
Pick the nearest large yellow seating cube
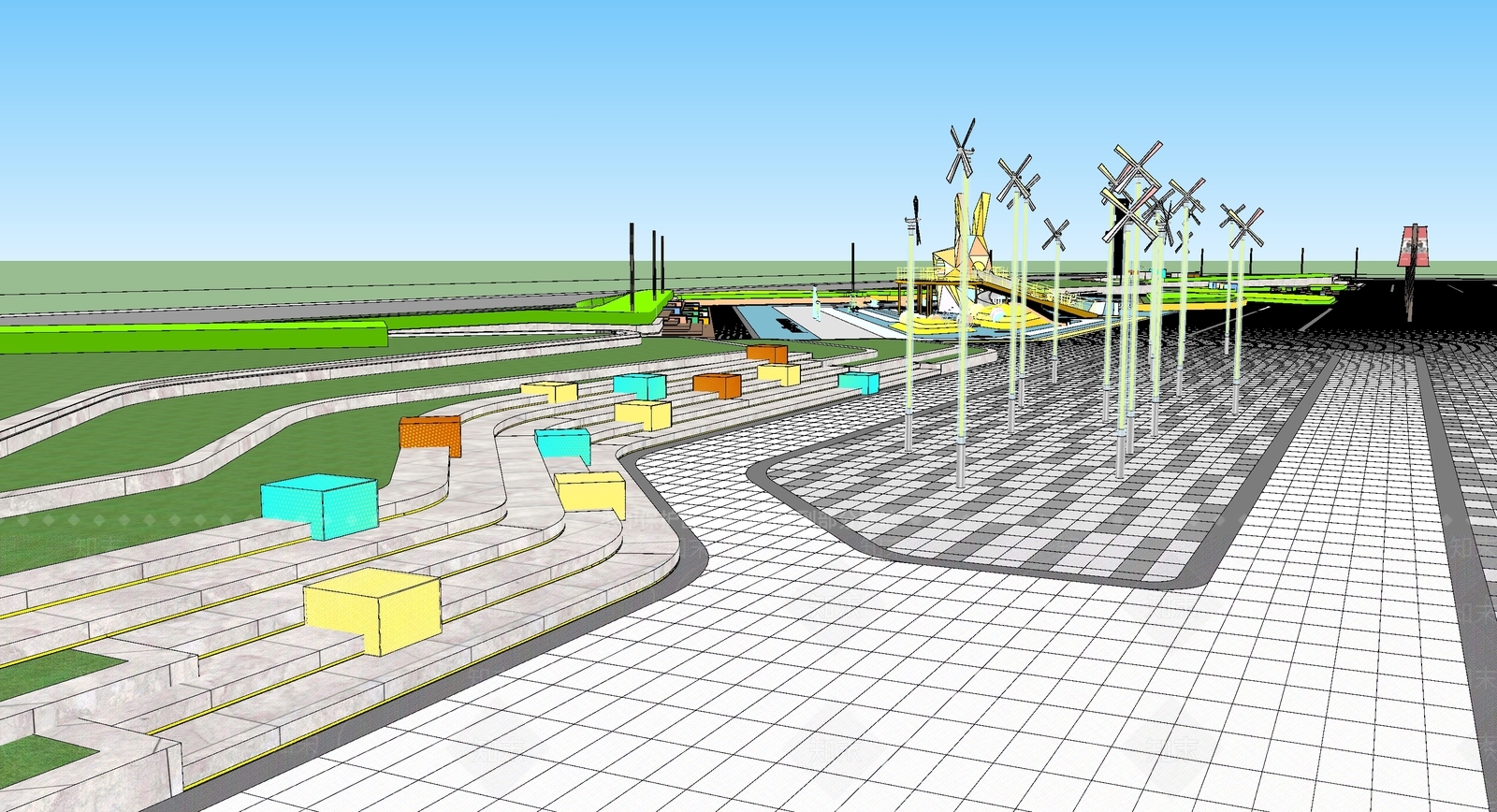372,611
